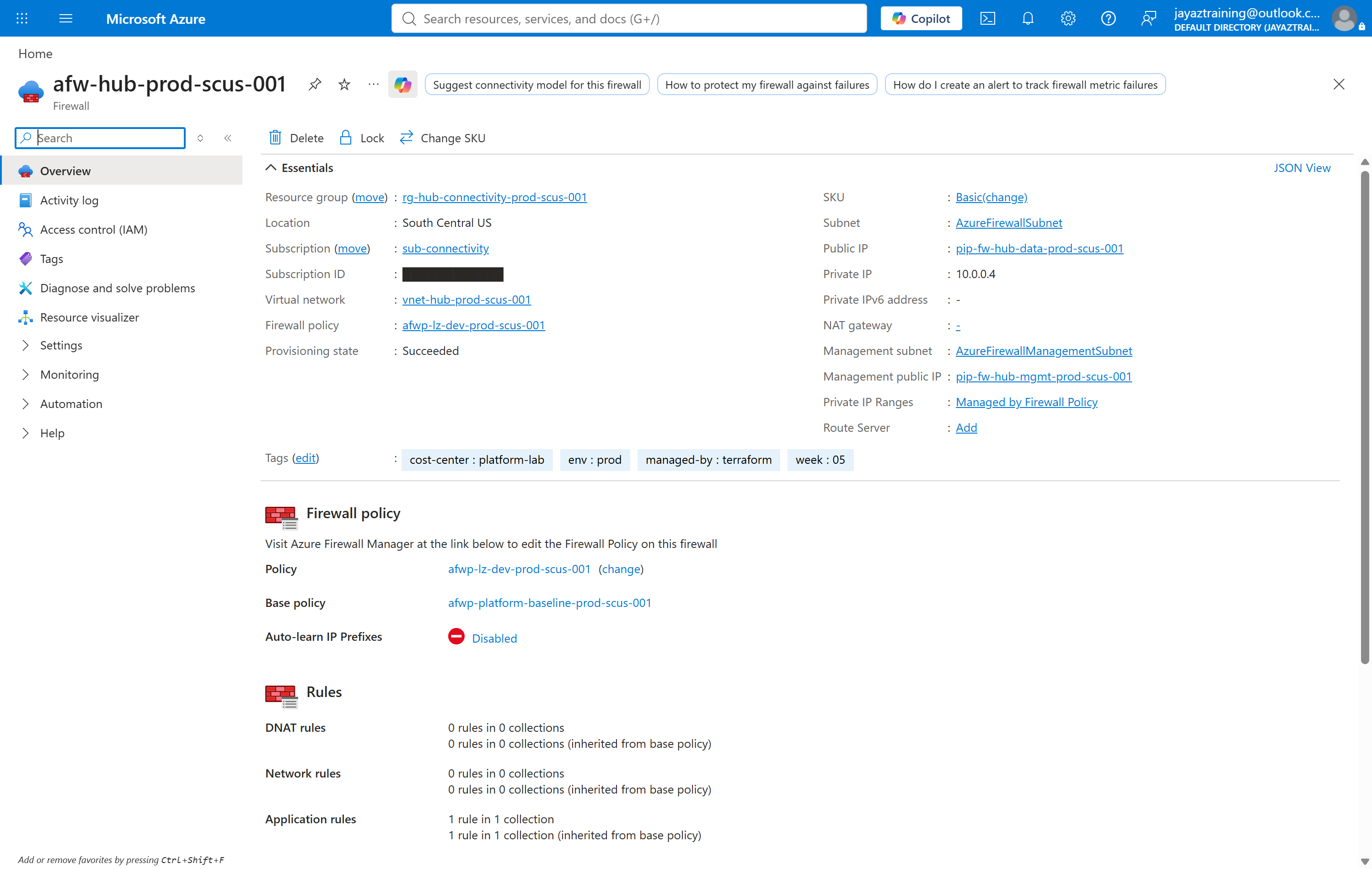Screen dimensions: 1372x869
Task: Open the notifications bell
Action: tap(1027, 19)
